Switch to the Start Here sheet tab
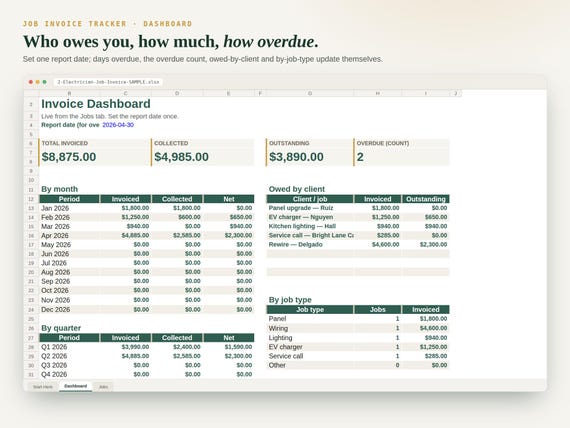570x428 pixels. [43, 387]
